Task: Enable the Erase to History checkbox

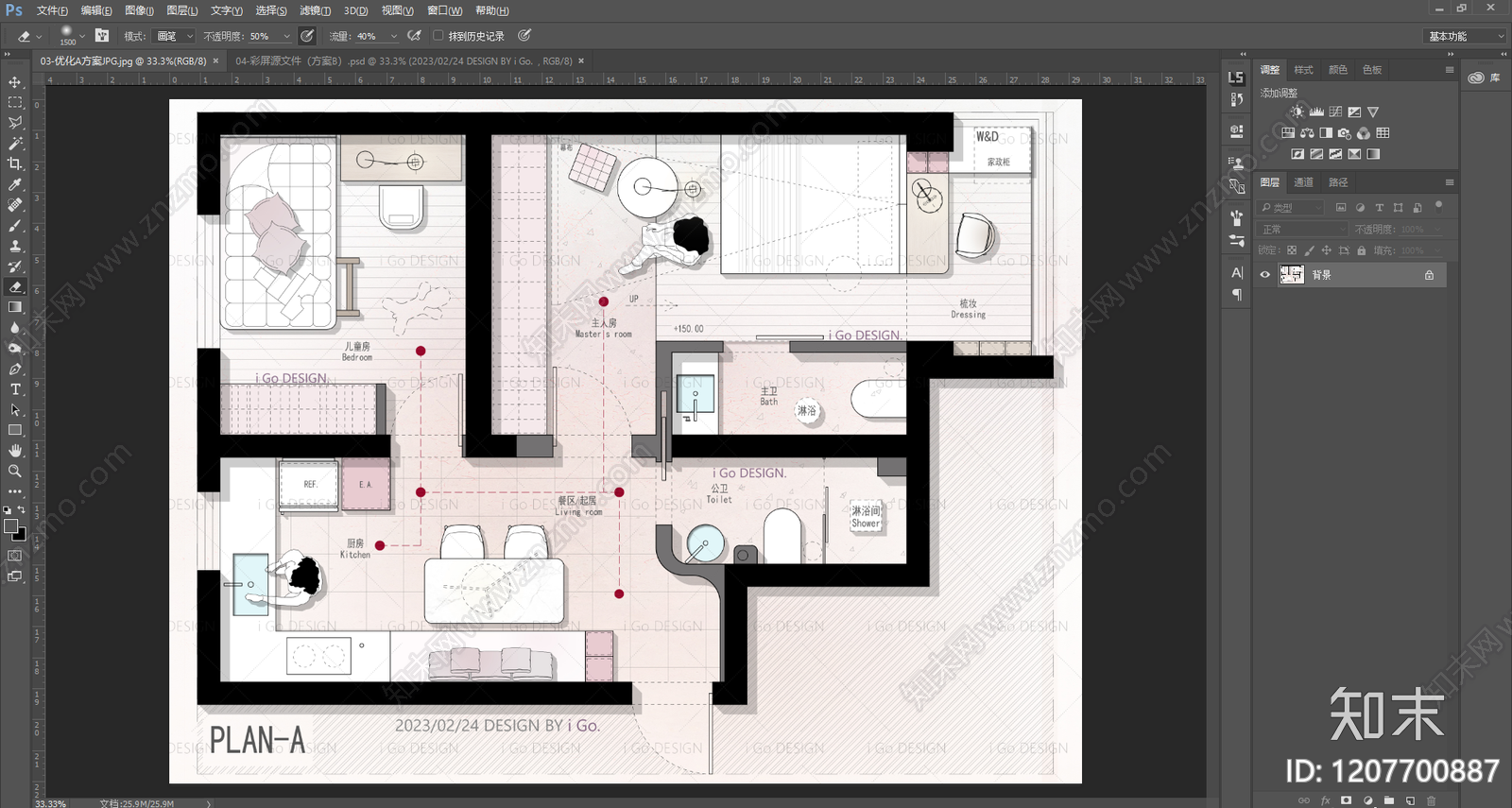Action: [438, 36]
